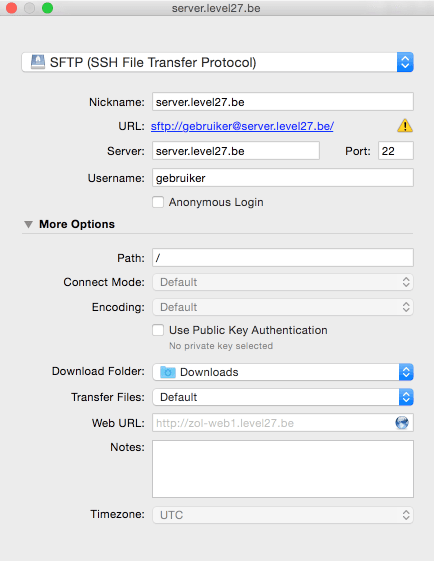This screenshot has height=561, width=434.
Task: Click the 'More Options' heading text
Action: point(77,224)
